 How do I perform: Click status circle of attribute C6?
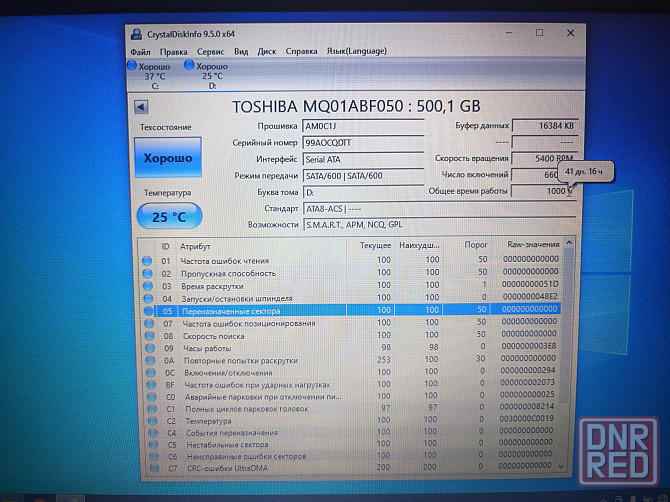[x=154, y=456]
